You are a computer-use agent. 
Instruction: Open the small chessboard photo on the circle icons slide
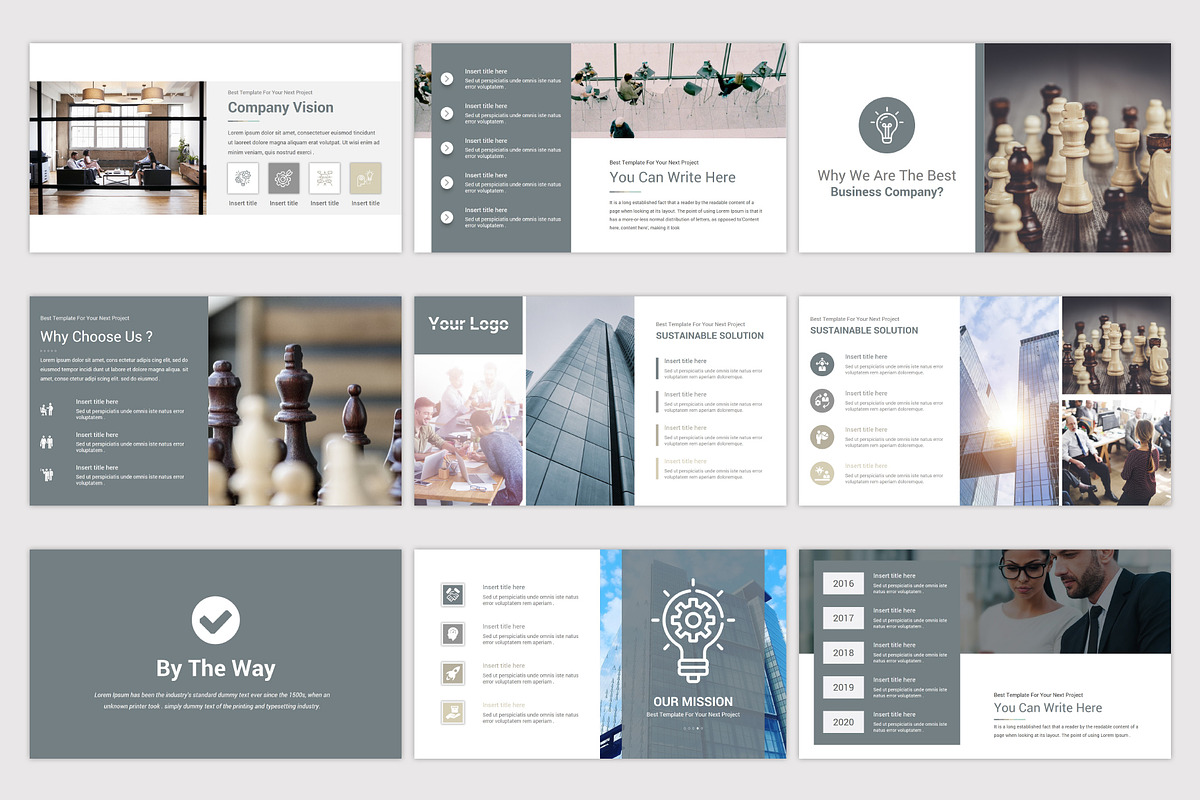[x=1117, y=345]
